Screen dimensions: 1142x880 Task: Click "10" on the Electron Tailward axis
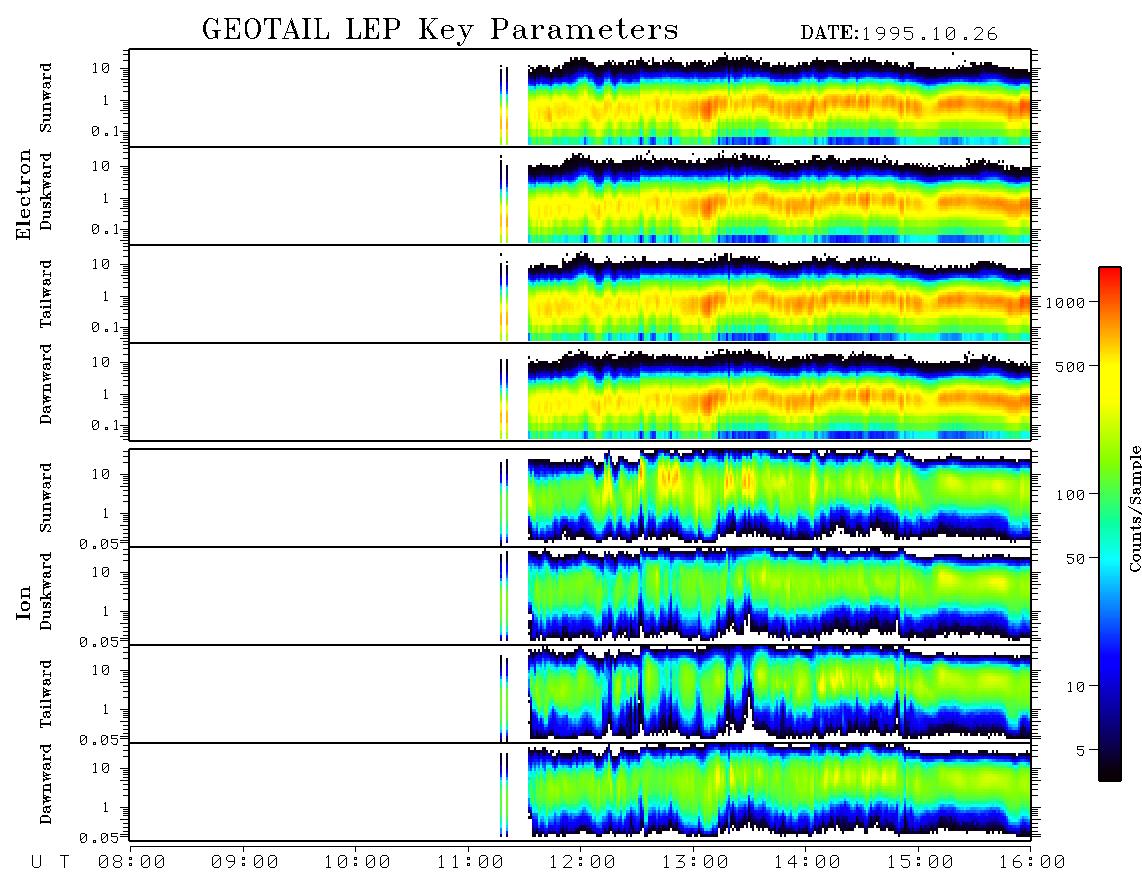pyautogui.click(x=101, y=264)
